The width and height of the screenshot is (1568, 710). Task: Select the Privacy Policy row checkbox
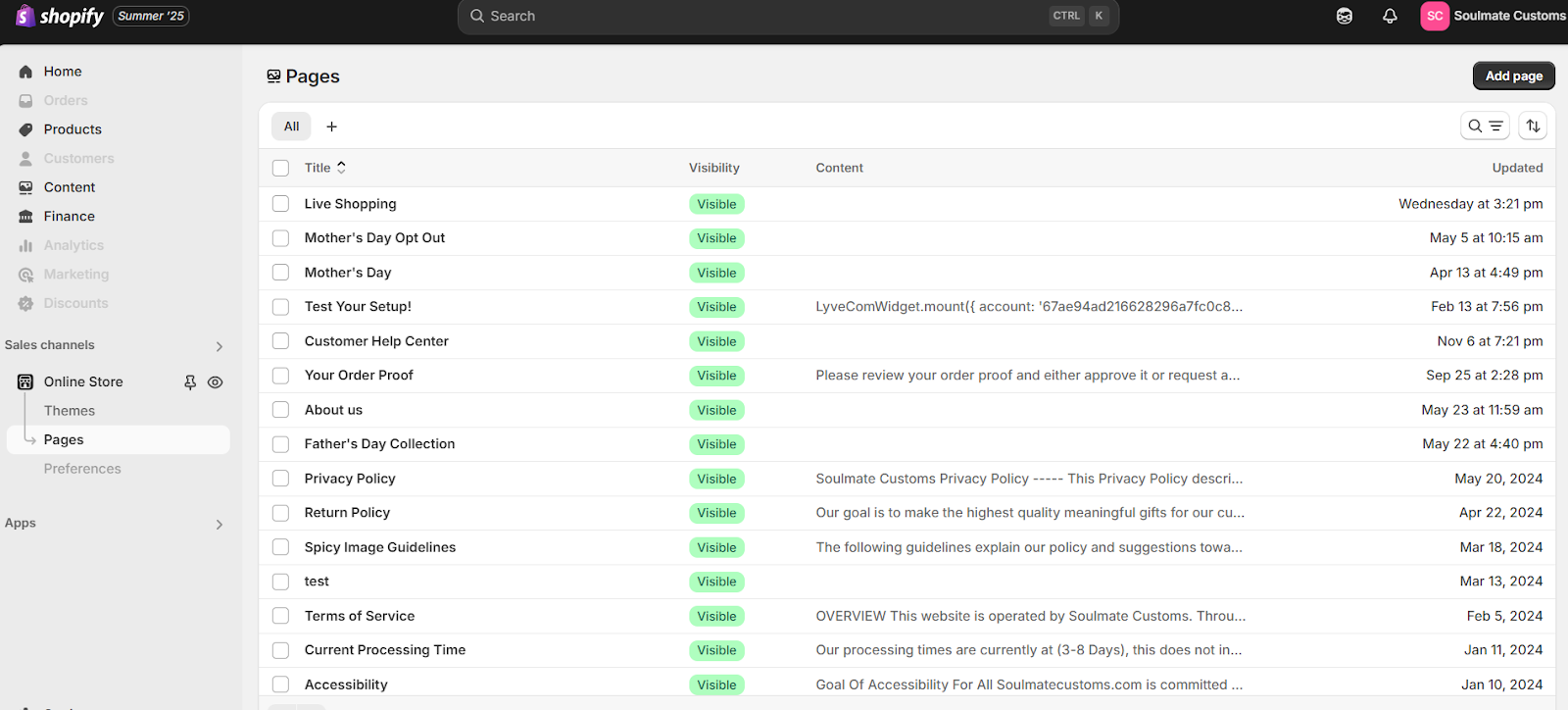[281, 479]
